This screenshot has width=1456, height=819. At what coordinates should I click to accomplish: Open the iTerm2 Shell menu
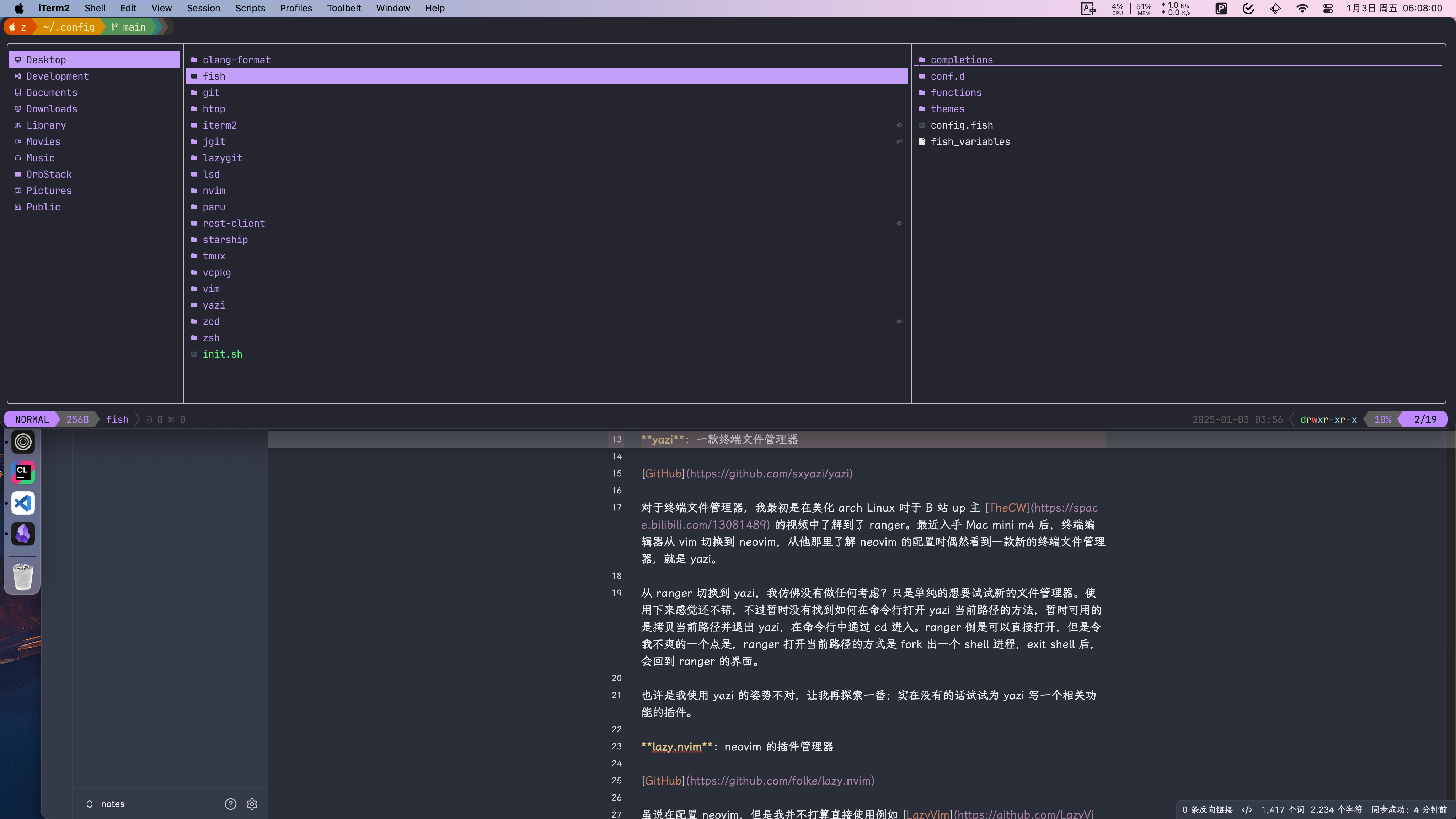coord(95,8)
